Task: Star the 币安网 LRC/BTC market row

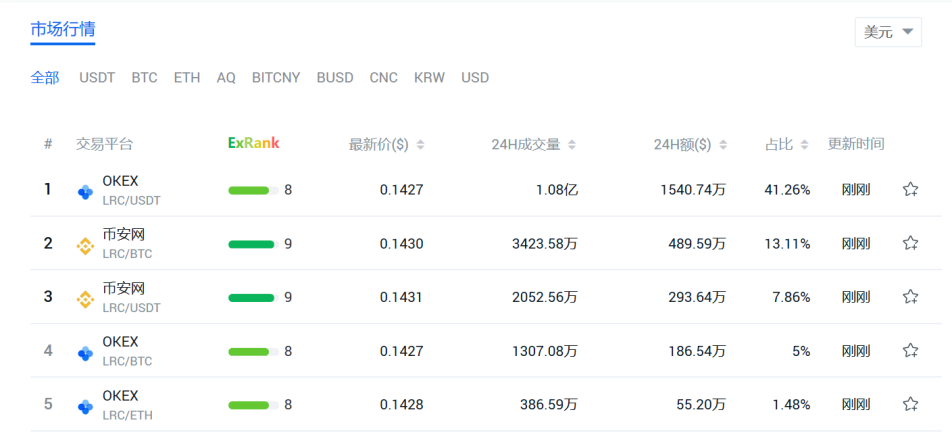Action: 910,244
